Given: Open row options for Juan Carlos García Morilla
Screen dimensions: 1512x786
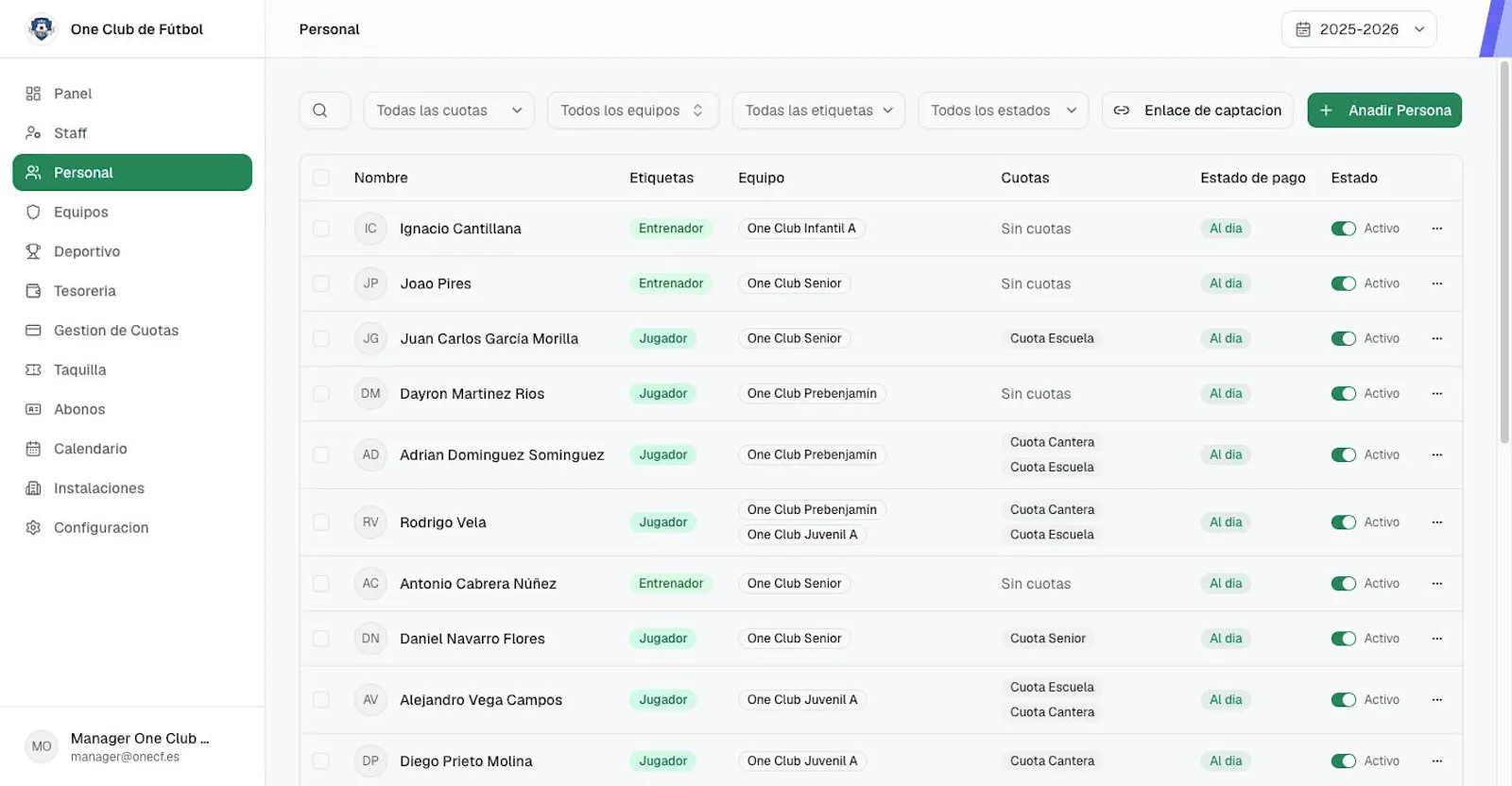Looking at the screenshot, I should pos(1436,338).
